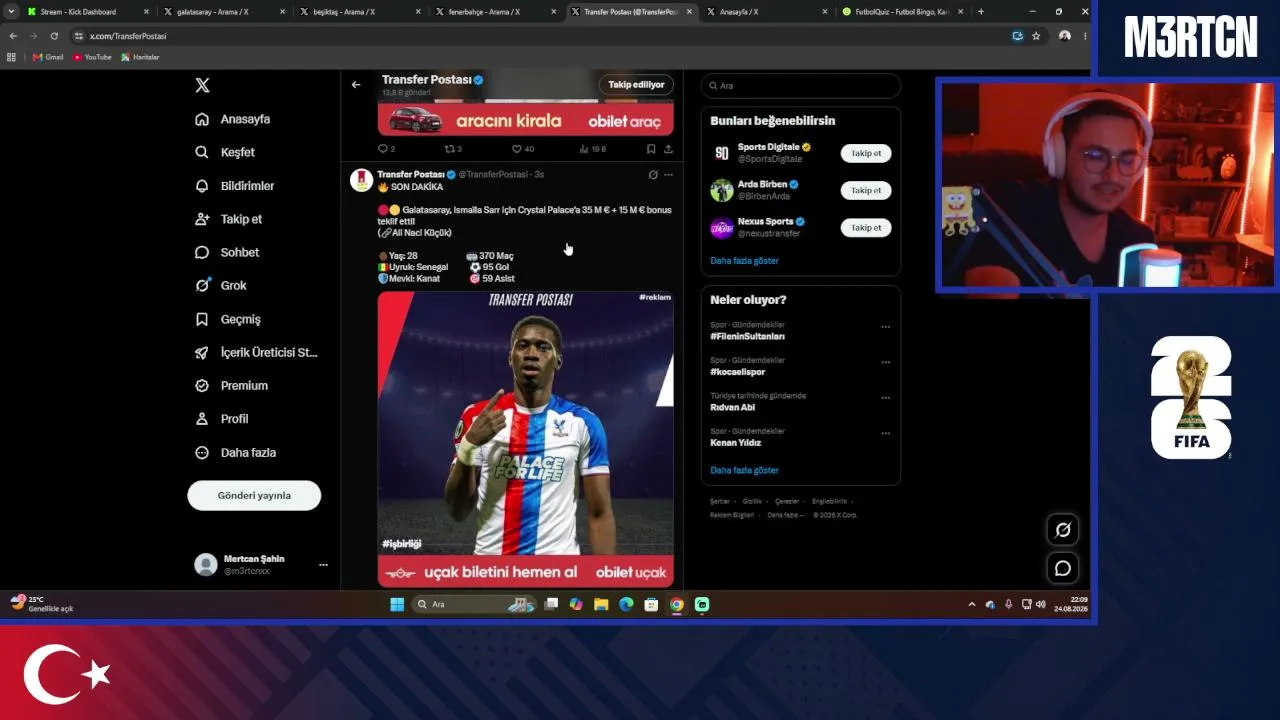Image resolution: width=1280 pixels, height=720 pixels.
Task: Open options for the Kenan Yıldız trend
Action: [x=885, y=433]
